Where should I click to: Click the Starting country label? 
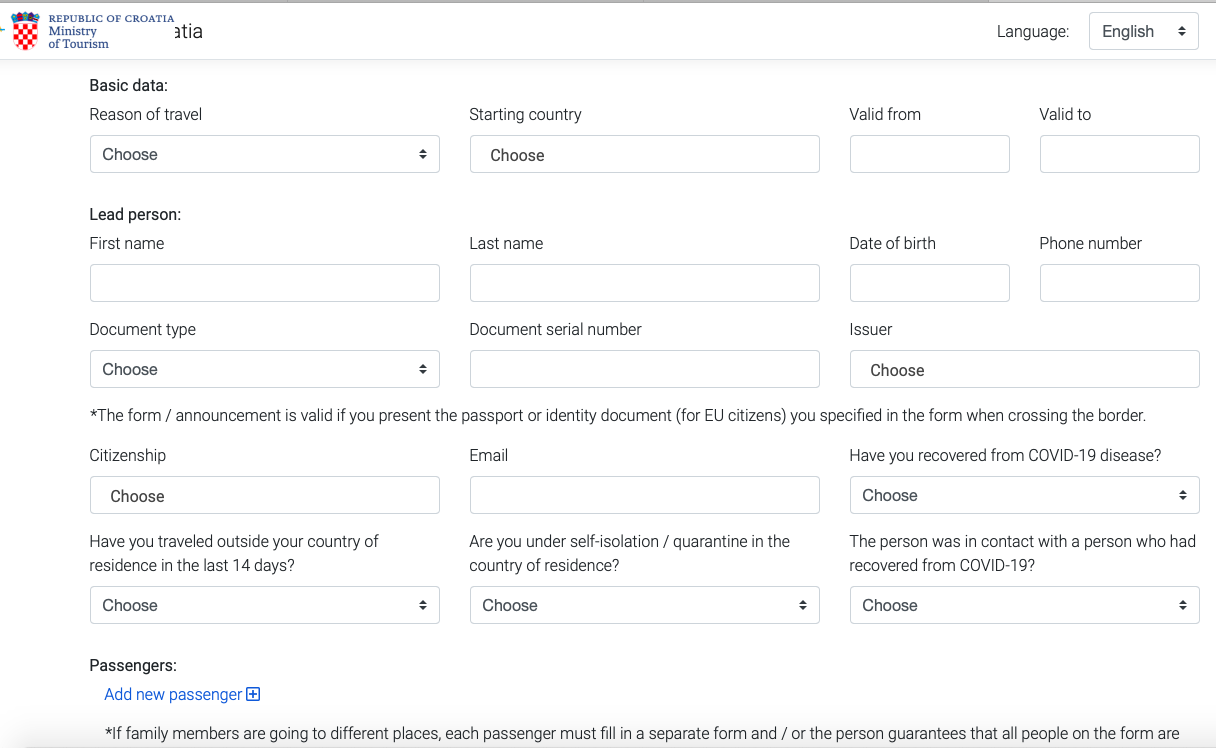click(x=525, y=115)
